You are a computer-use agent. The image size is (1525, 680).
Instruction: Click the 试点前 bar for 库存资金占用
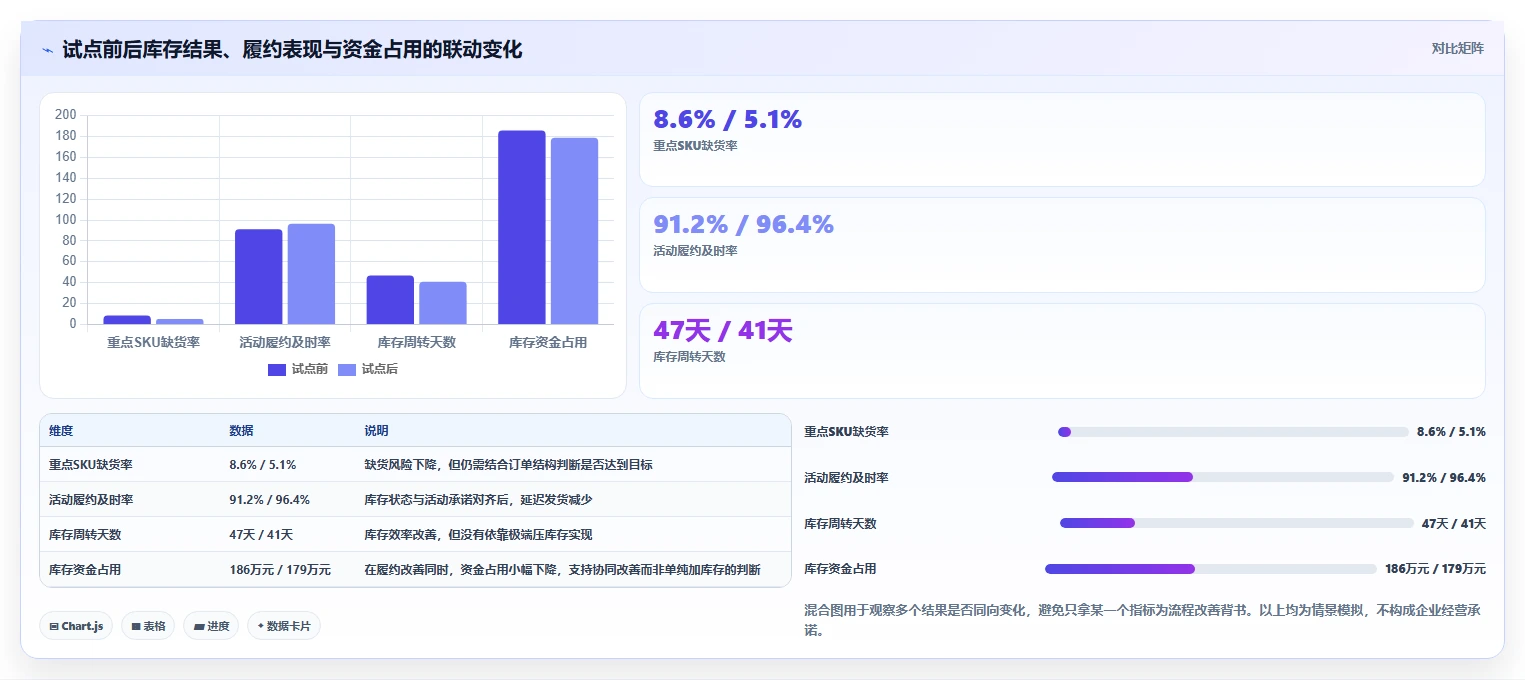(x=522, y=227)
